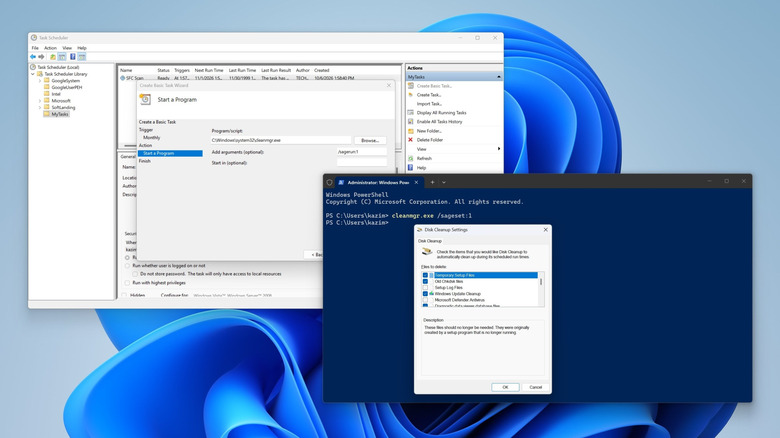The image size is (780, 438).
Task: Click the Browse... button
Action: pyautogui.click(x=370, y=140)
